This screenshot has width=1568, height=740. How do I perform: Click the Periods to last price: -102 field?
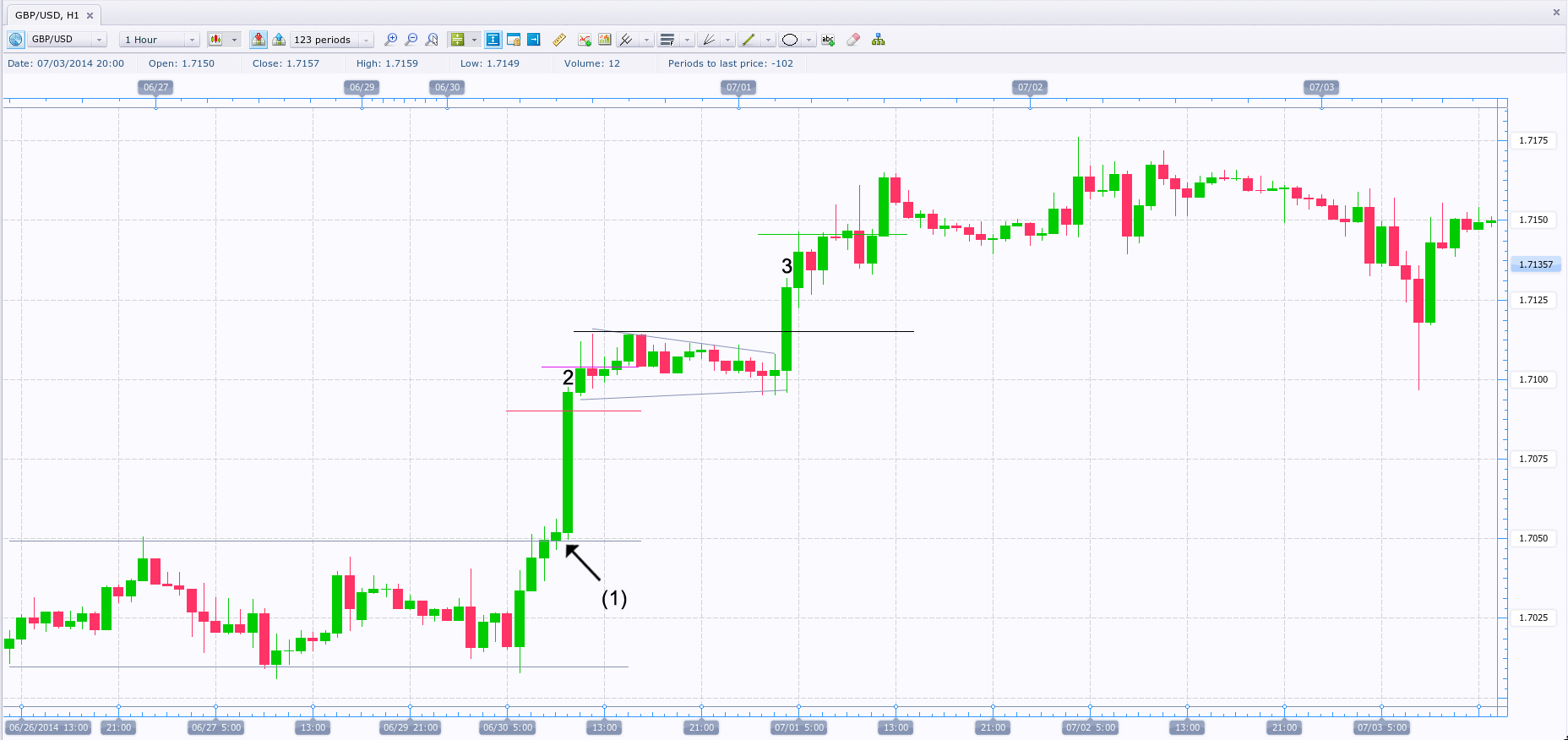point(731,63)
